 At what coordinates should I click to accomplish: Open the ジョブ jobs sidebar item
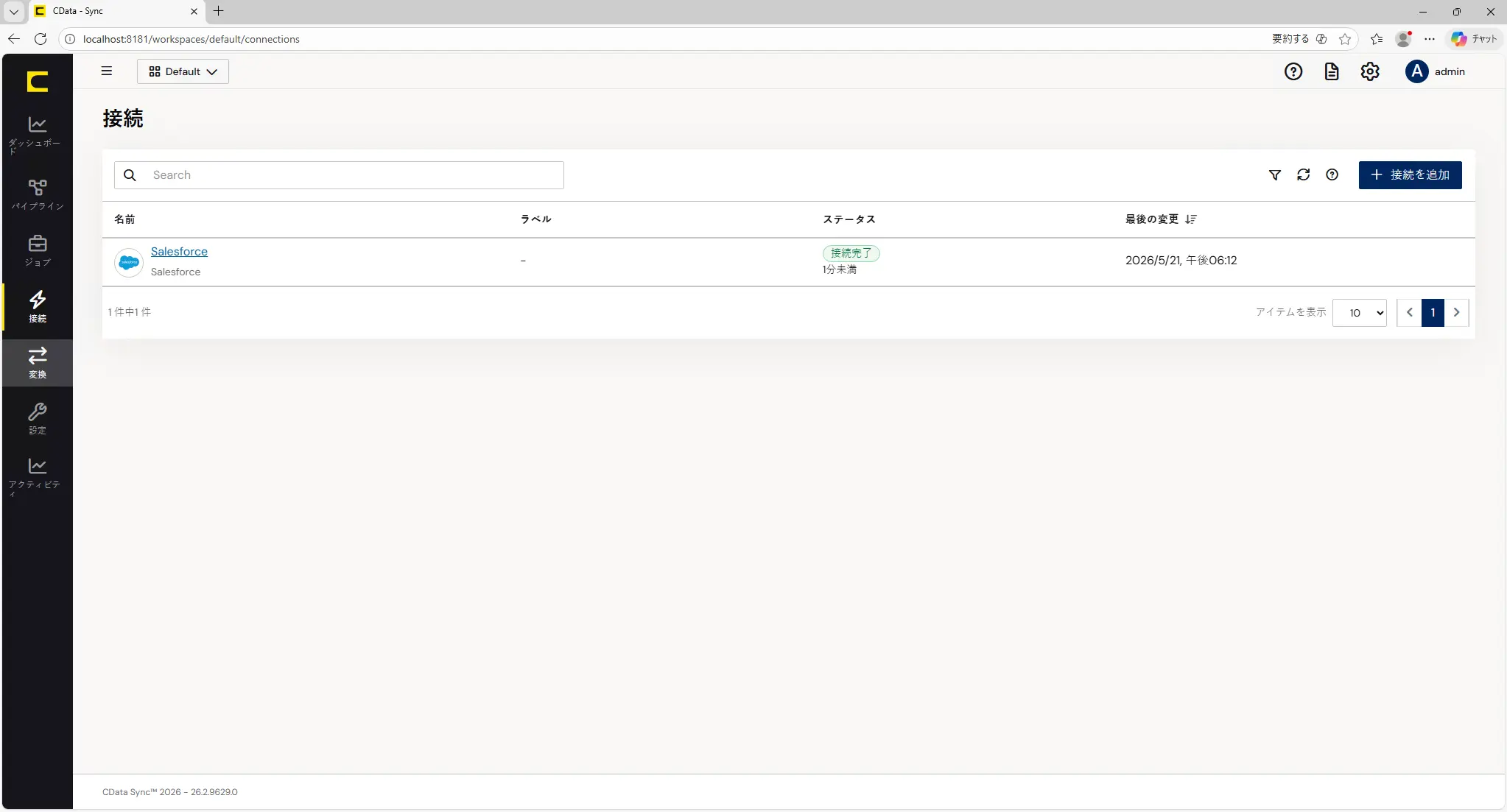[x=38, y=250]
